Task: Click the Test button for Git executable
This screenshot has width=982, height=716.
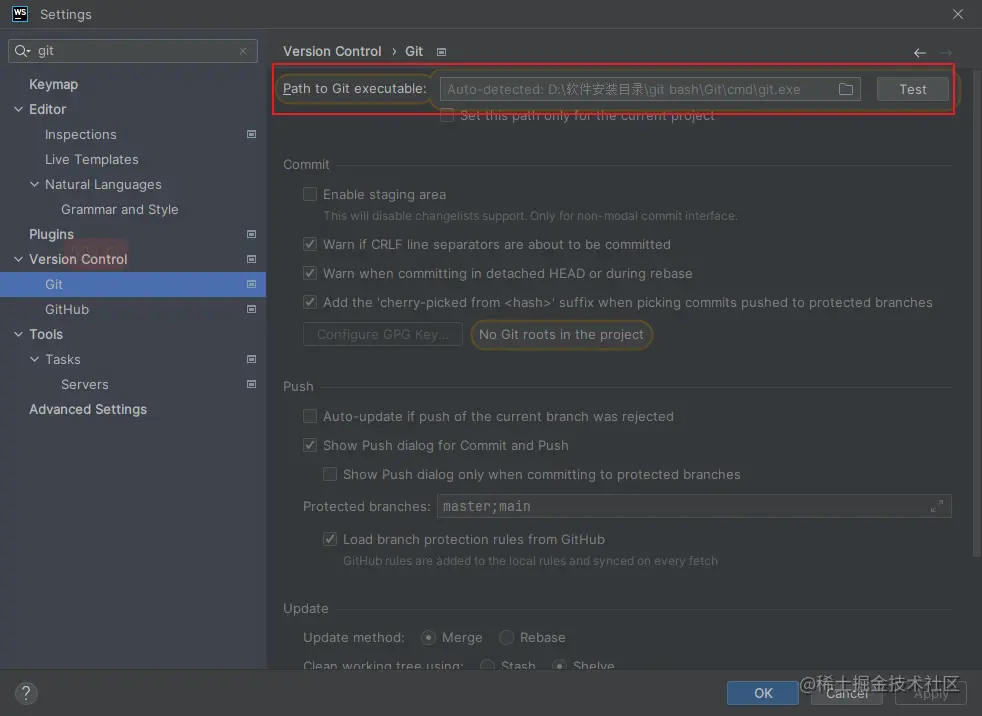Action: point(912,89)
